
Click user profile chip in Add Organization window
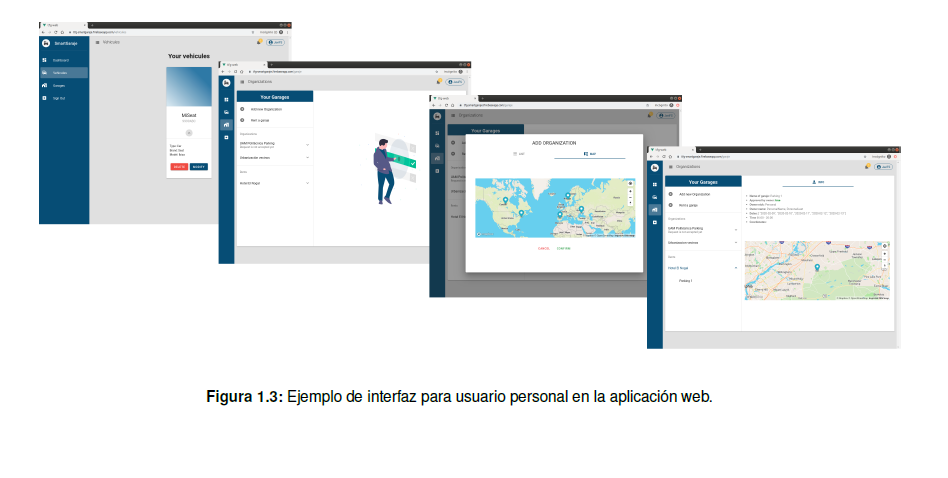(666, 115)
